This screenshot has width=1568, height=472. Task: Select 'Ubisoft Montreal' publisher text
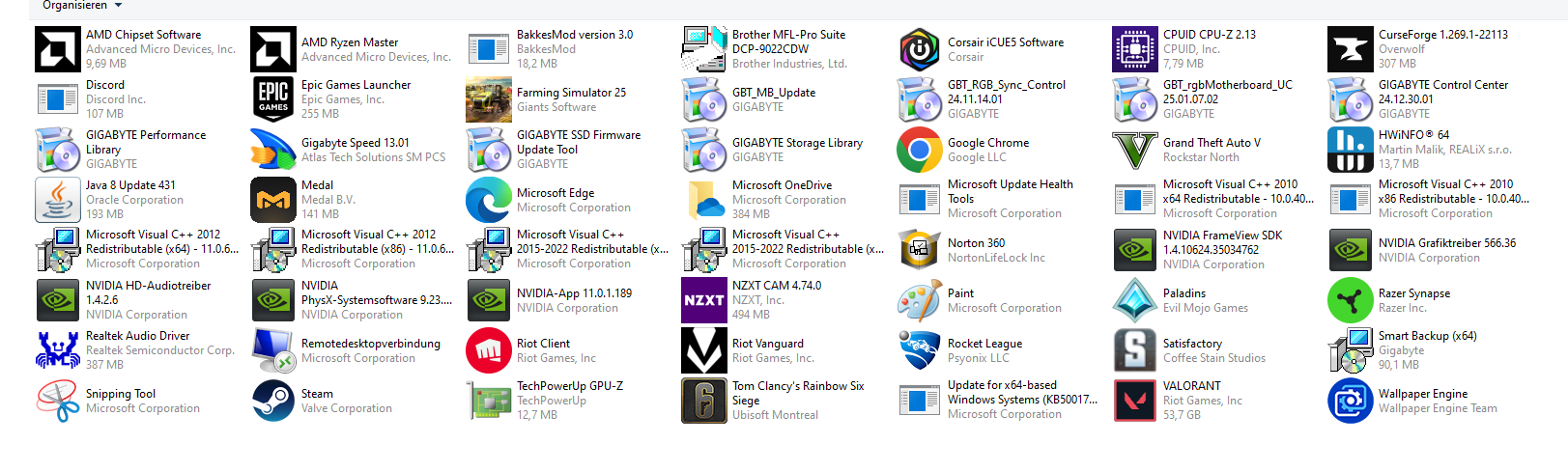pyautogui.click(x=775, y=415)
